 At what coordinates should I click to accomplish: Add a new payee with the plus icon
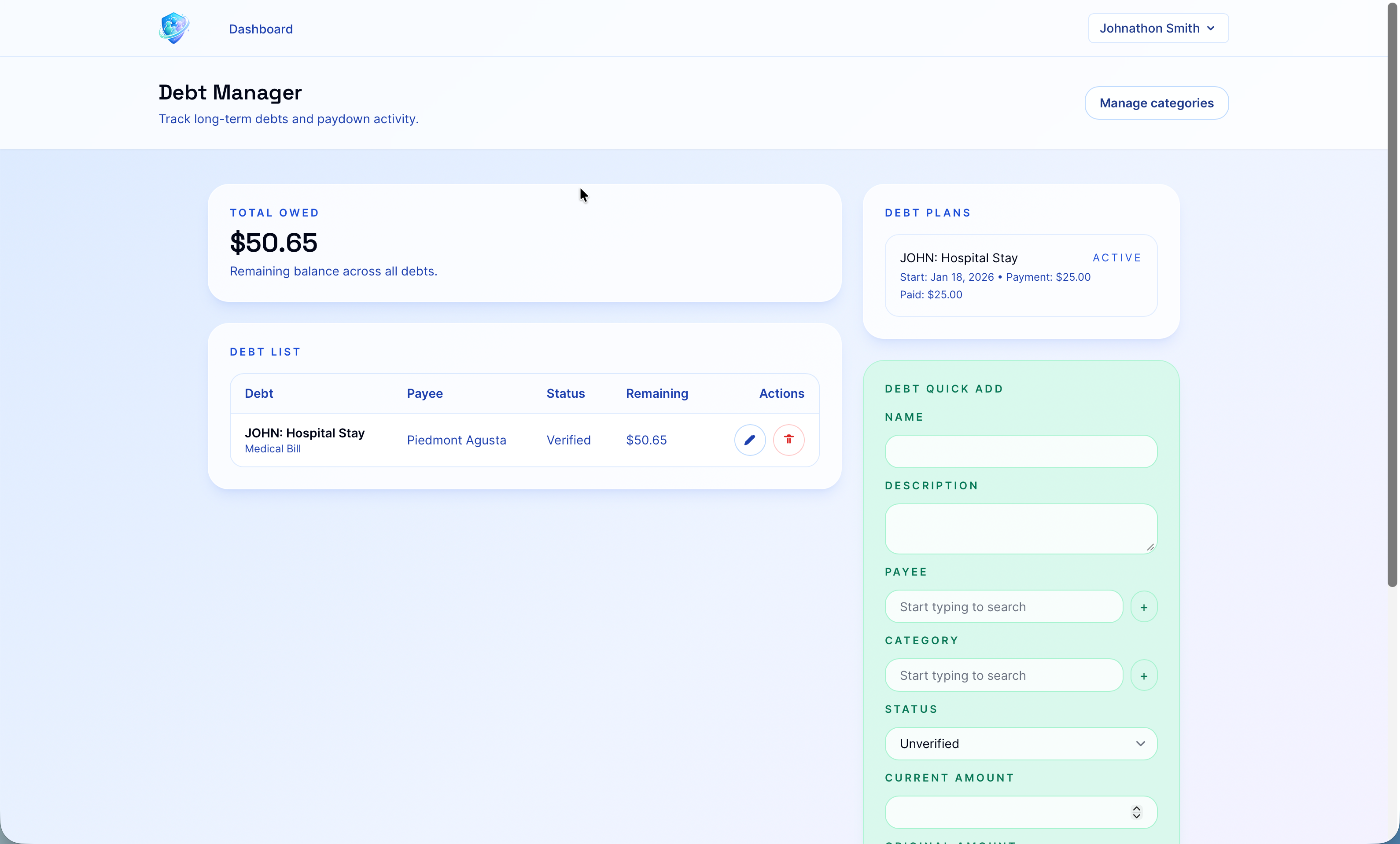(1144, 606)
